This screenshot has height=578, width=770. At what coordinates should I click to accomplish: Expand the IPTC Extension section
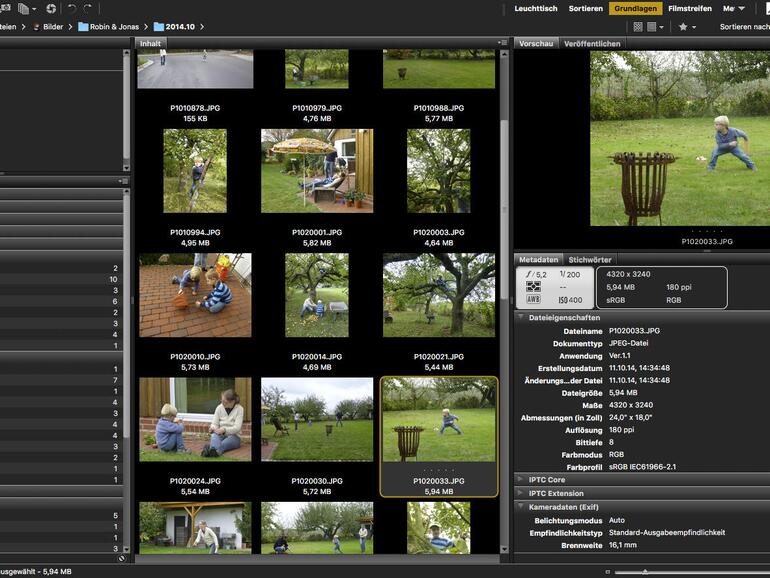tap(521, 493)
